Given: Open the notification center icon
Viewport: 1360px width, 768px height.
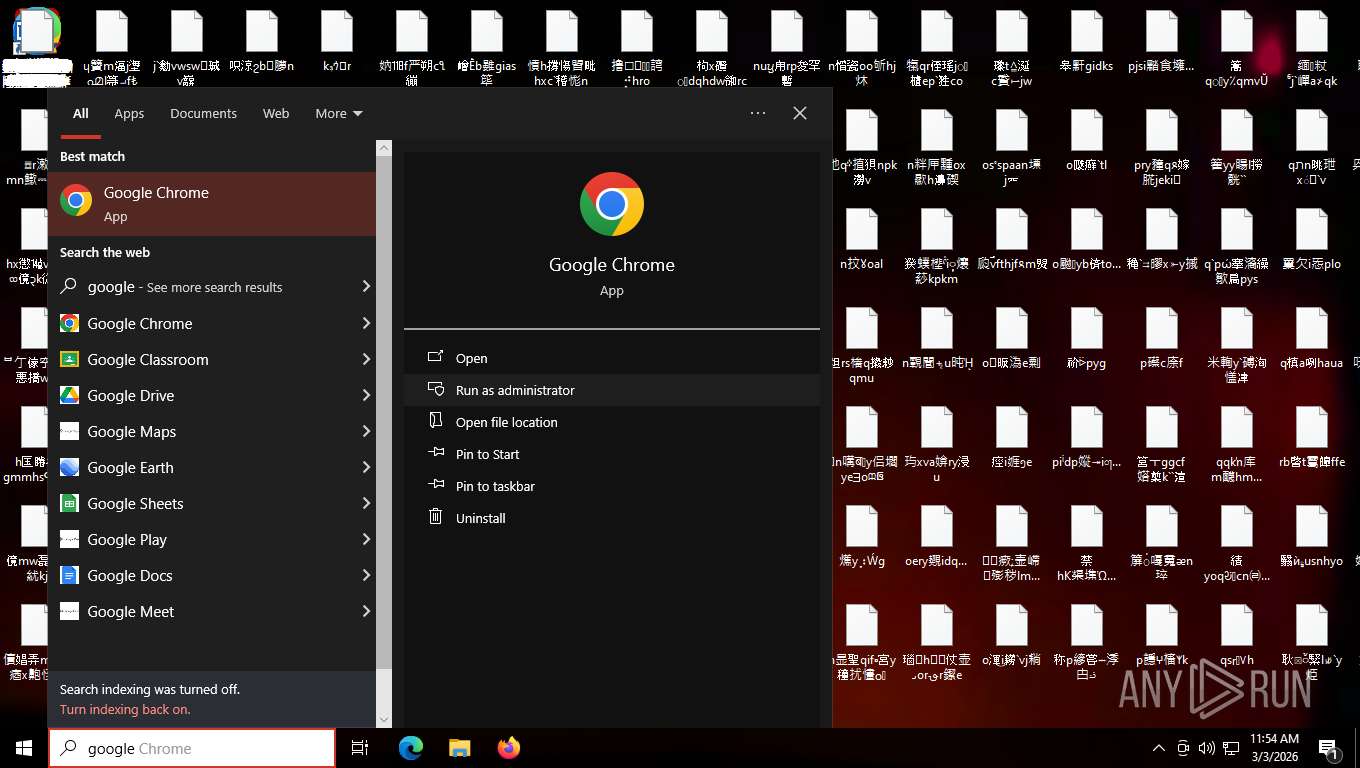Looking at the screenshot, I should (1329, 748).
